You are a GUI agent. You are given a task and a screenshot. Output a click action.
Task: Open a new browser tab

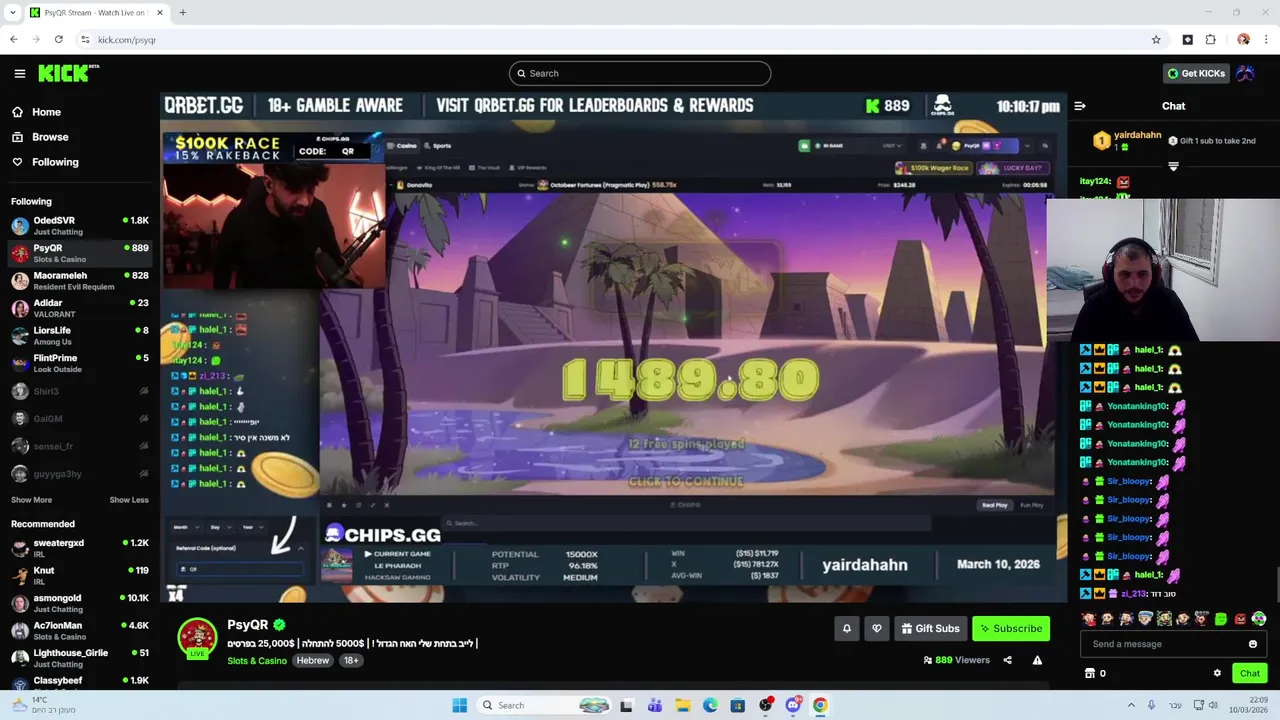click(x=182, y=12)
